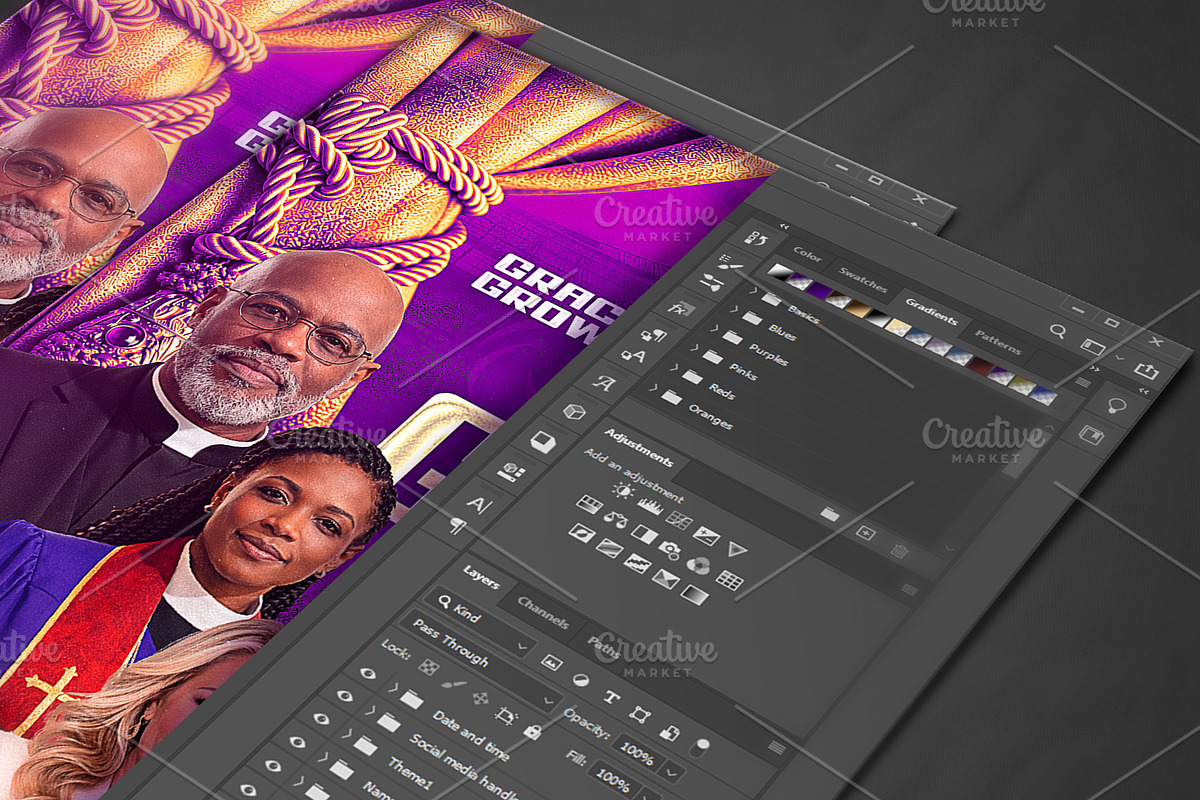The image size is (1200, 800).
Task: Add a Brightness/Contrast adjustment
Action: 624,489
